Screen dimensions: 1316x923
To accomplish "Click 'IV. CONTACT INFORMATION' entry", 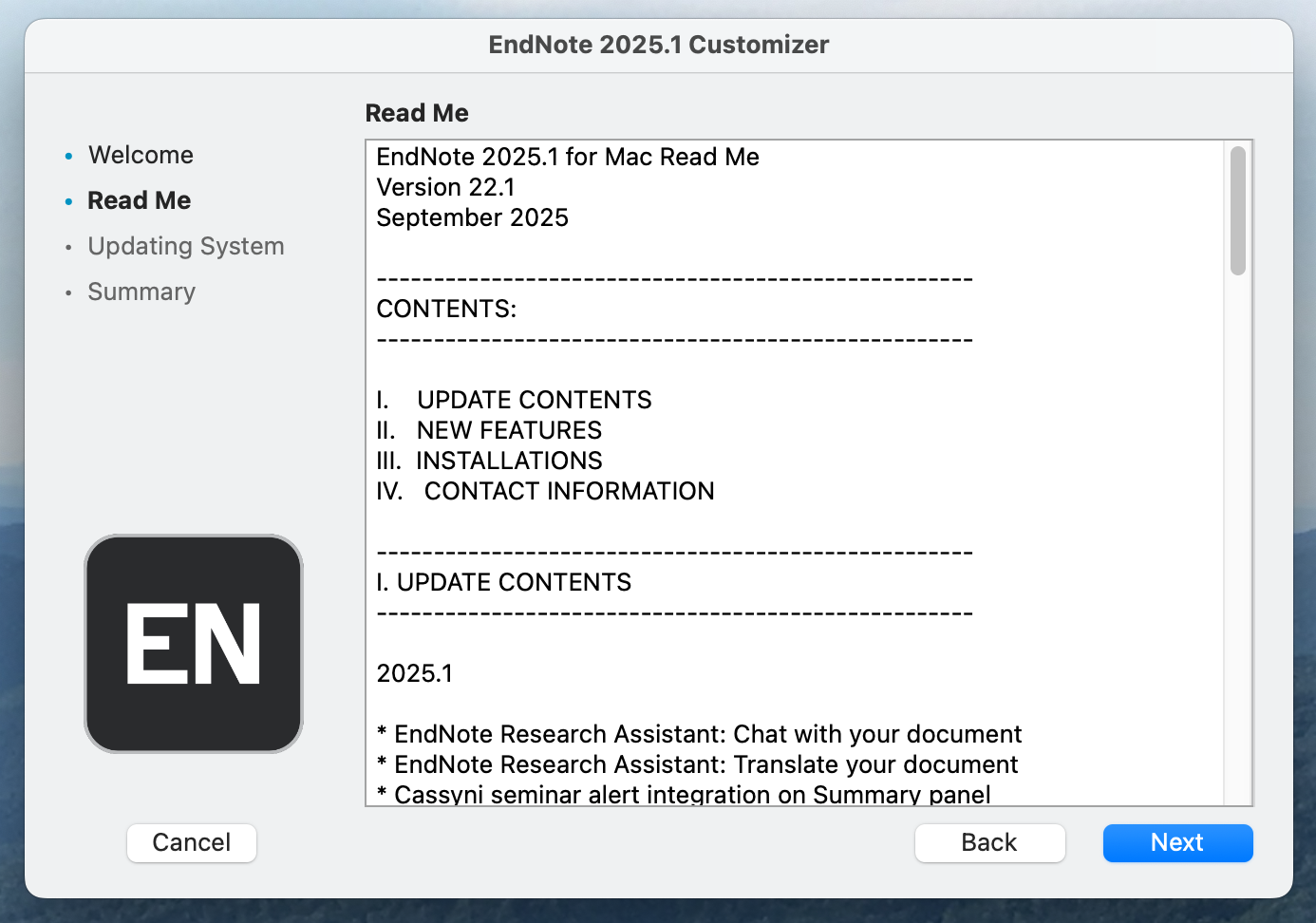I will [x=545, y=491].
